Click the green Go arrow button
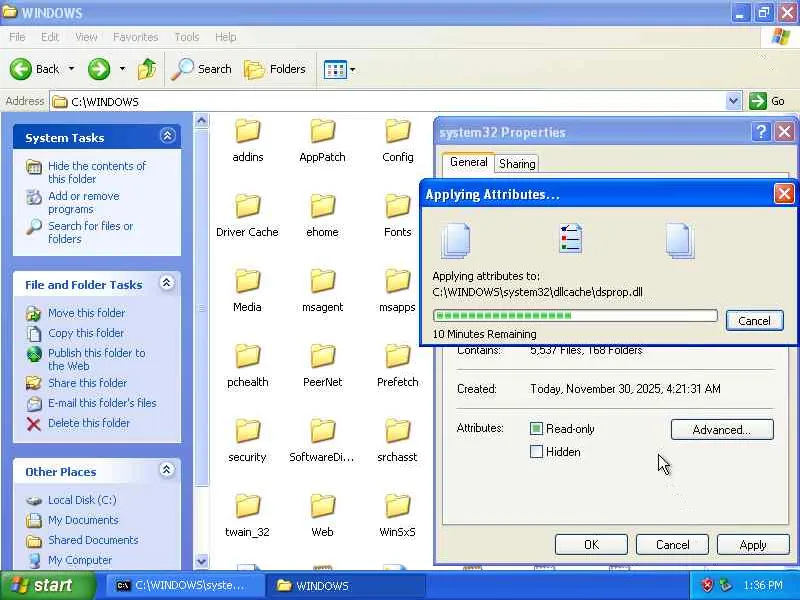 pyautogui.click(x=758, y=101)
